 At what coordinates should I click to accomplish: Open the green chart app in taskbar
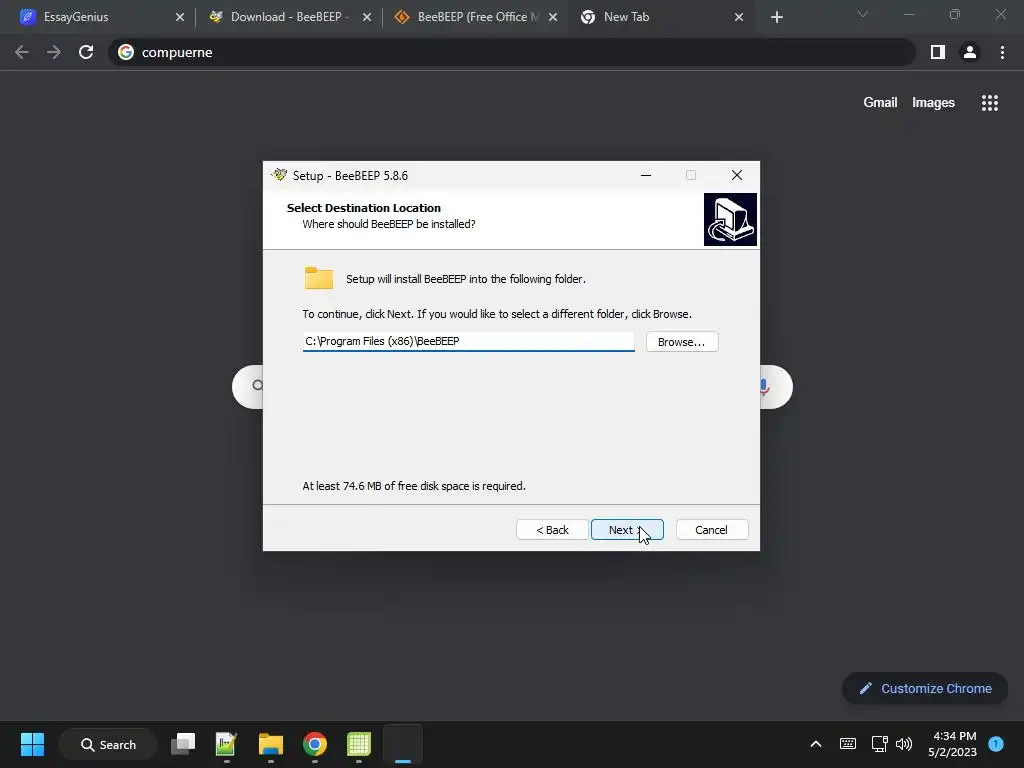click(226, 744)
